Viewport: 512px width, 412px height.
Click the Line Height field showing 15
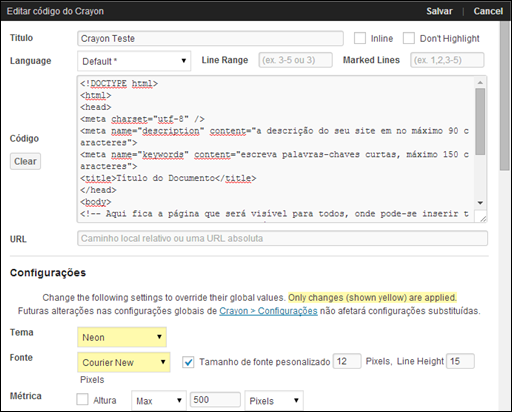(x=460, y=361)
